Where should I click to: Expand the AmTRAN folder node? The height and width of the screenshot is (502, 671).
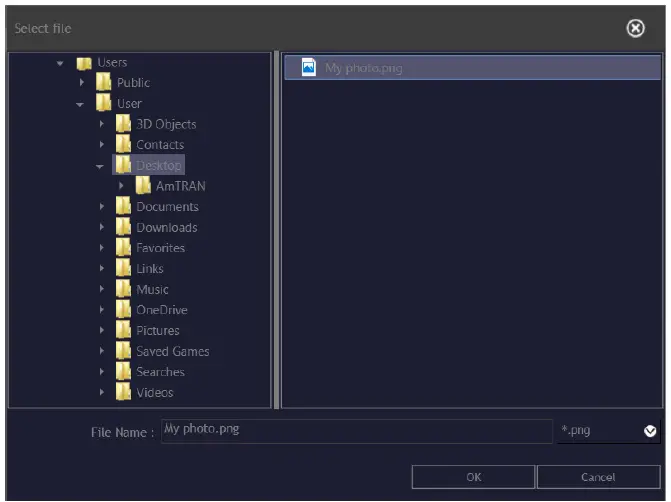(121, 185)
